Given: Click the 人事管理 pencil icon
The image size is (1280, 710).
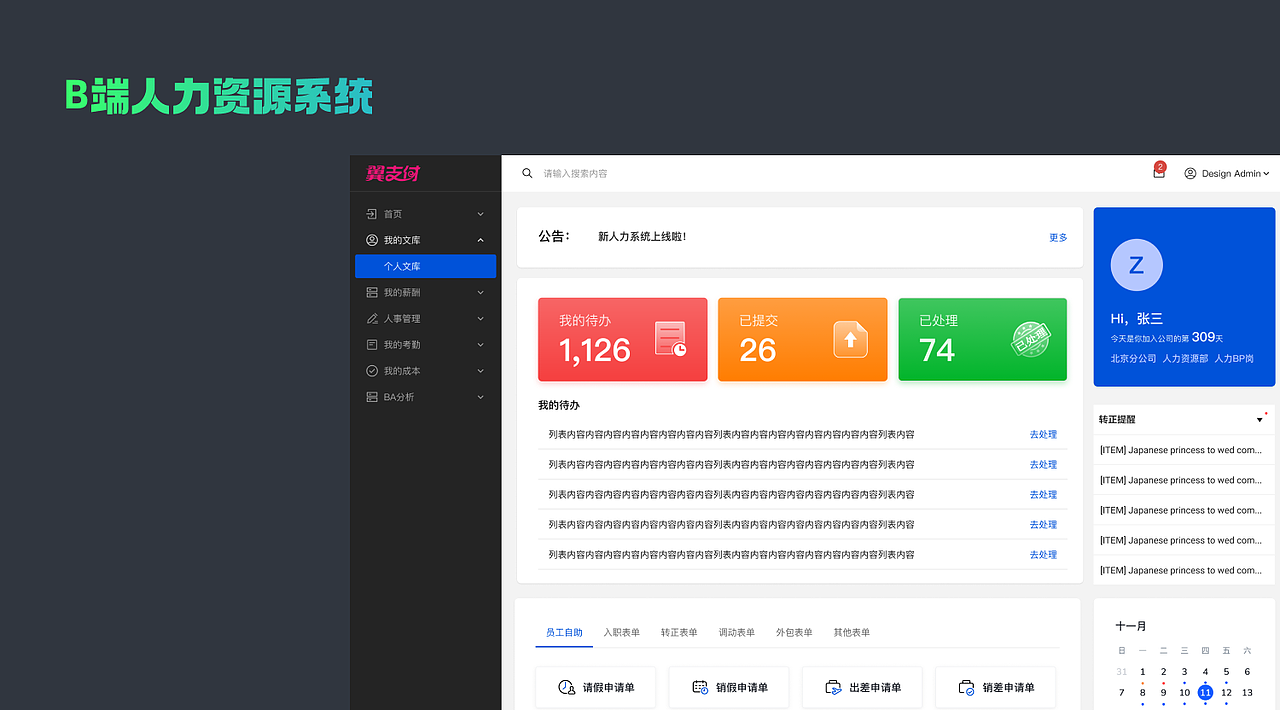Looking at the screenshot, I should tap(372, 318).
